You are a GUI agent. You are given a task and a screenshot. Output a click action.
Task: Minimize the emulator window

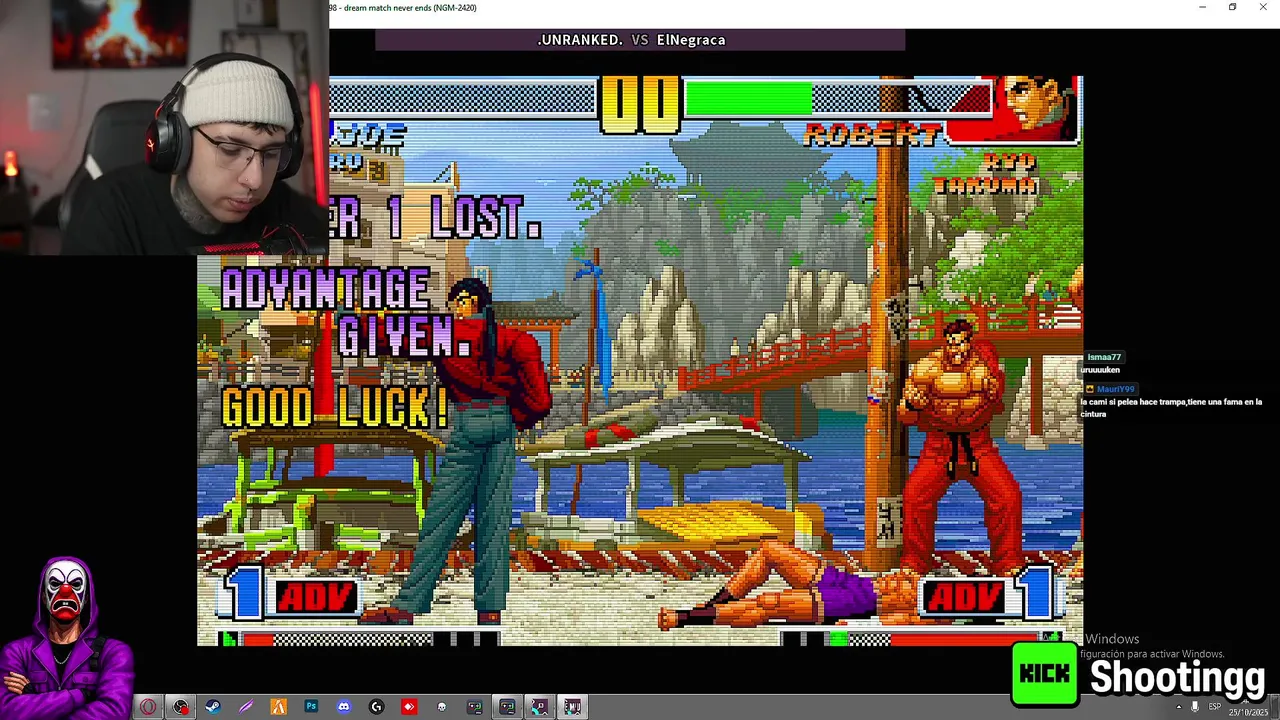pos(1202,7)
